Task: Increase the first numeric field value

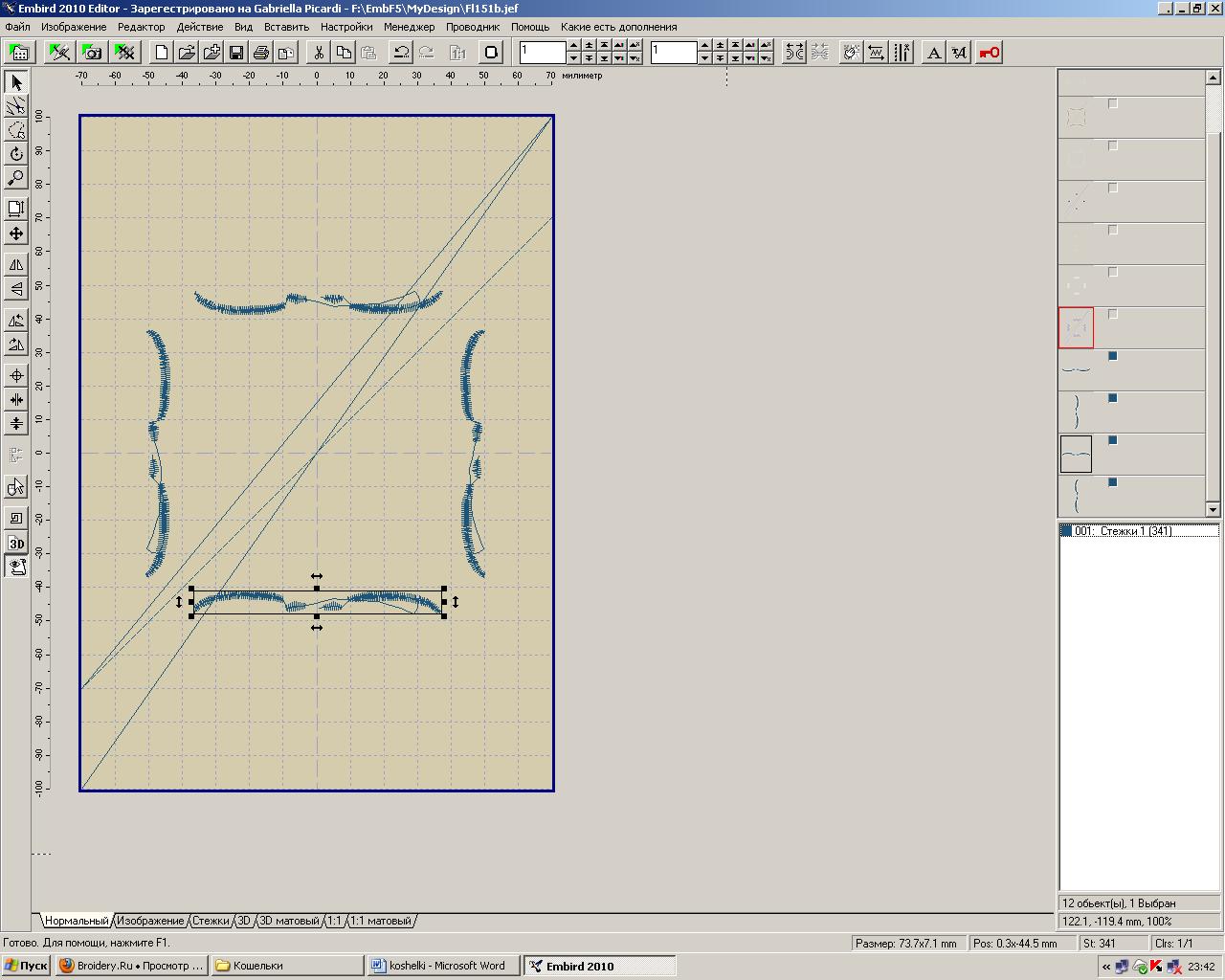Action: [x=573, y=46]
